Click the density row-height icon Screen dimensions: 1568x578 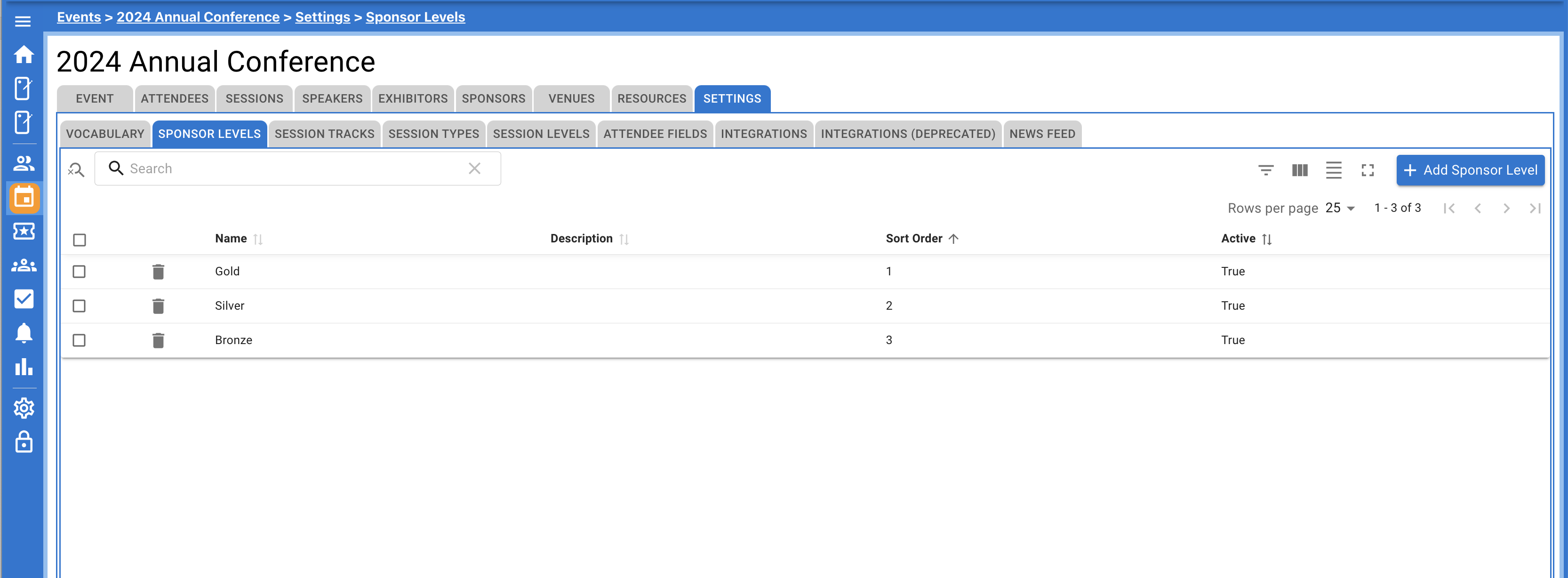click(x=1334, y=170)
